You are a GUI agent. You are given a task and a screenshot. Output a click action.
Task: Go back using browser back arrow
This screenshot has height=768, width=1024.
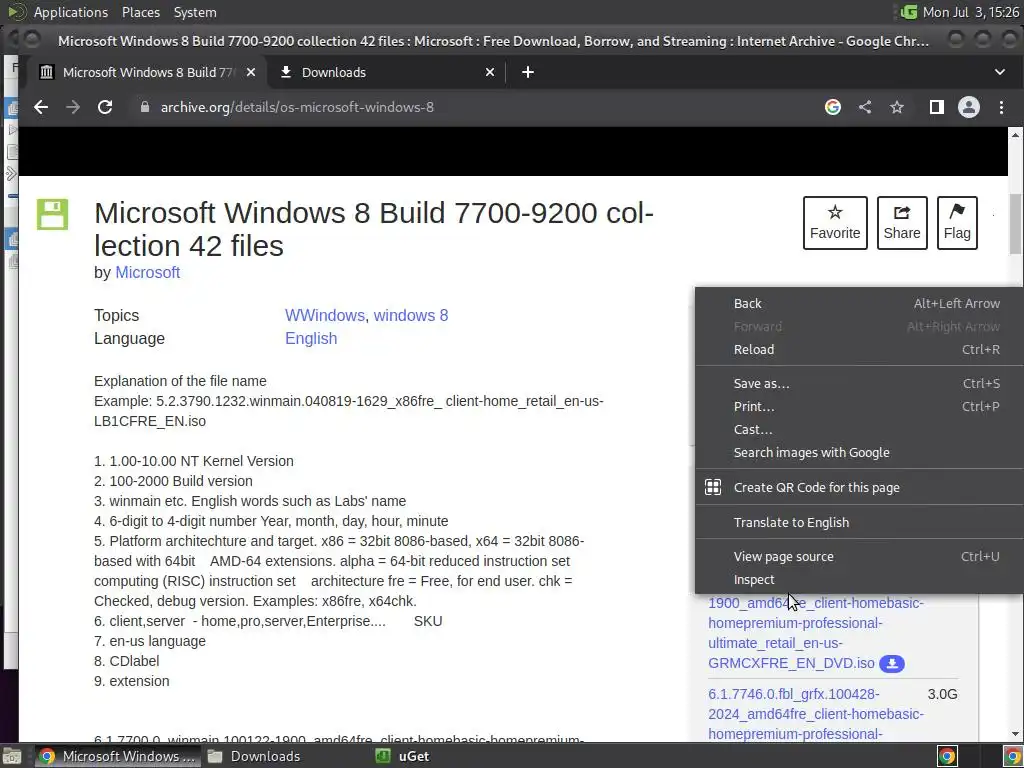[x=41, y=107]
